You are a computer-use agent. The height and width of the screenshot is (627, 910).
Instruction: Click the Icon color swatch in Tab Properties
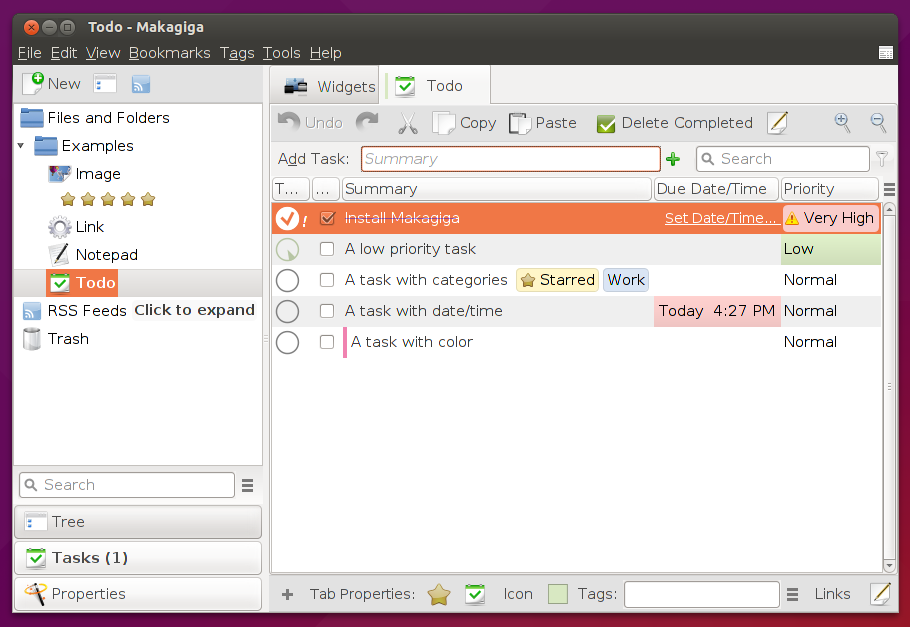click(558, 594)
